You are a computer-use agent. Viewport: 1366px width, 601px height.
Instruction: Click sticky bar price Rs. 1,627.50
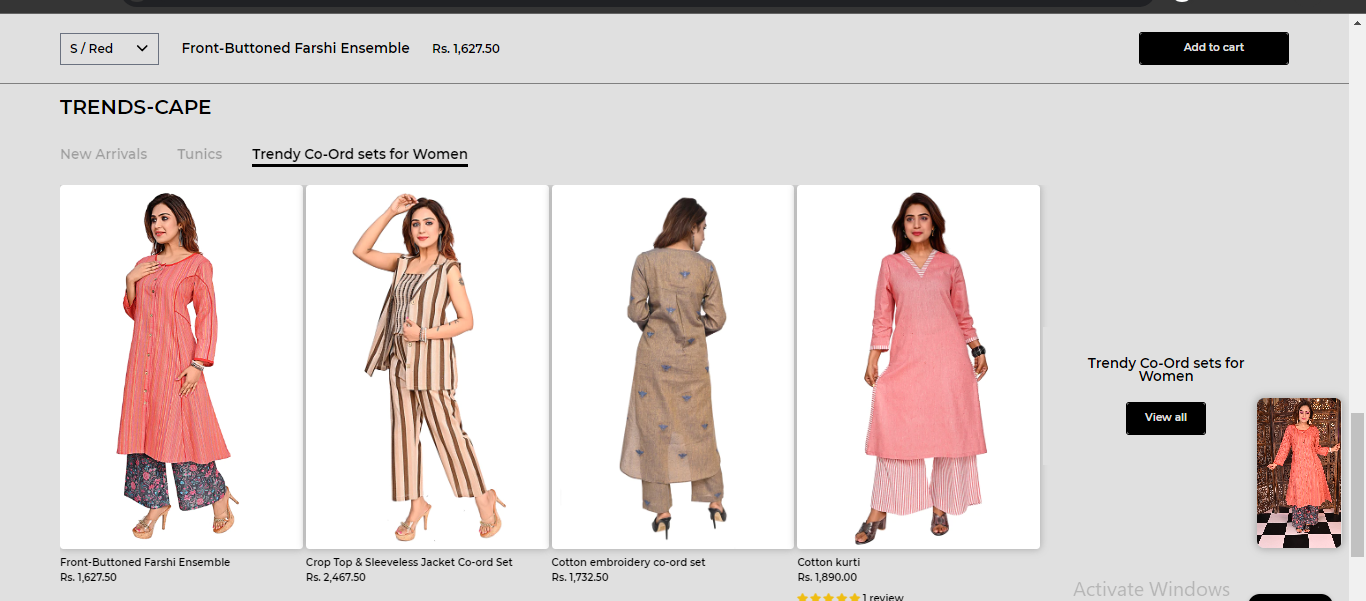tap(466, 49)
